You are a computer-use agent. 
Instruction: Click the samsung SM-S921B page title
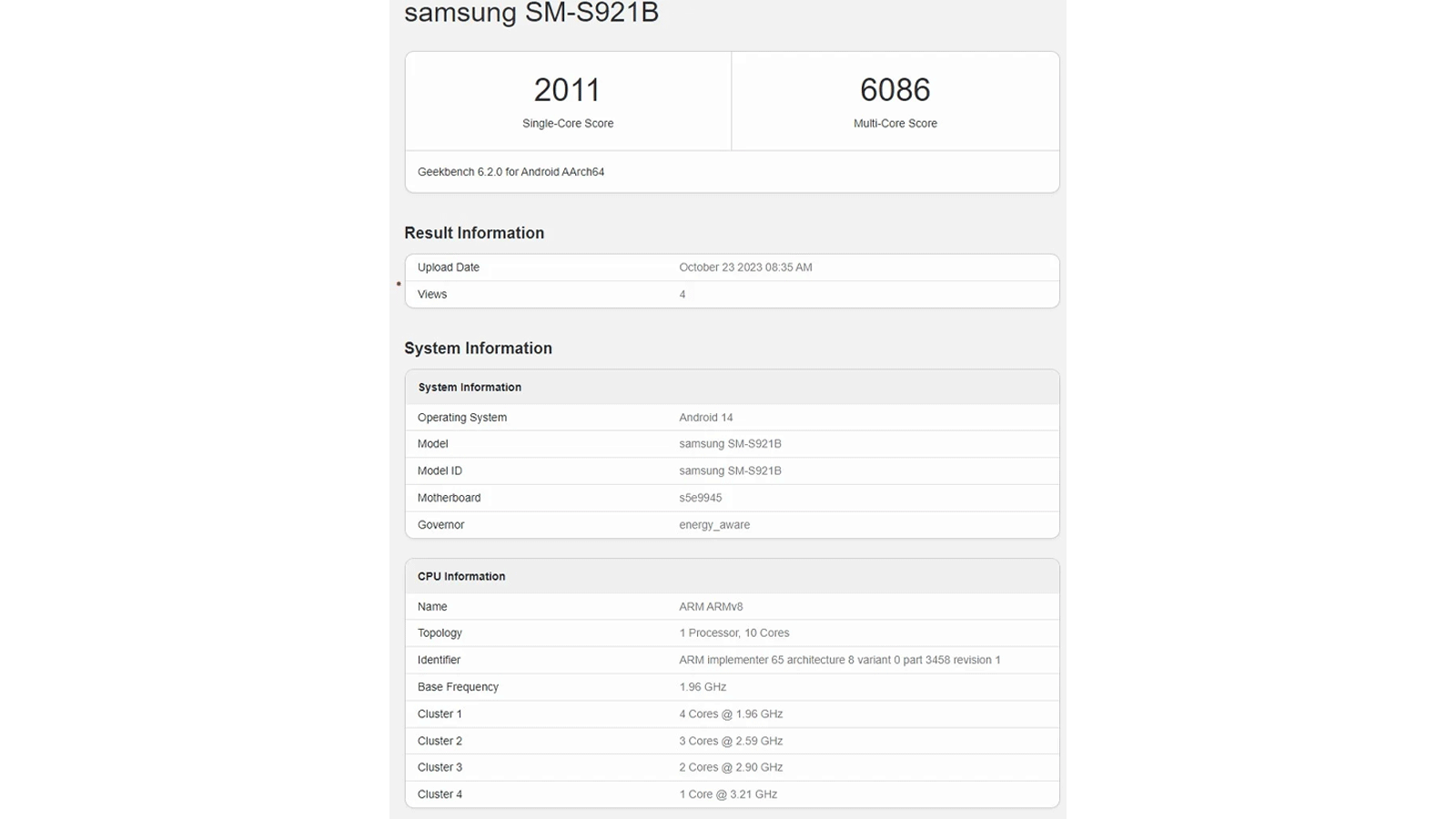click(x=531, y=13)
